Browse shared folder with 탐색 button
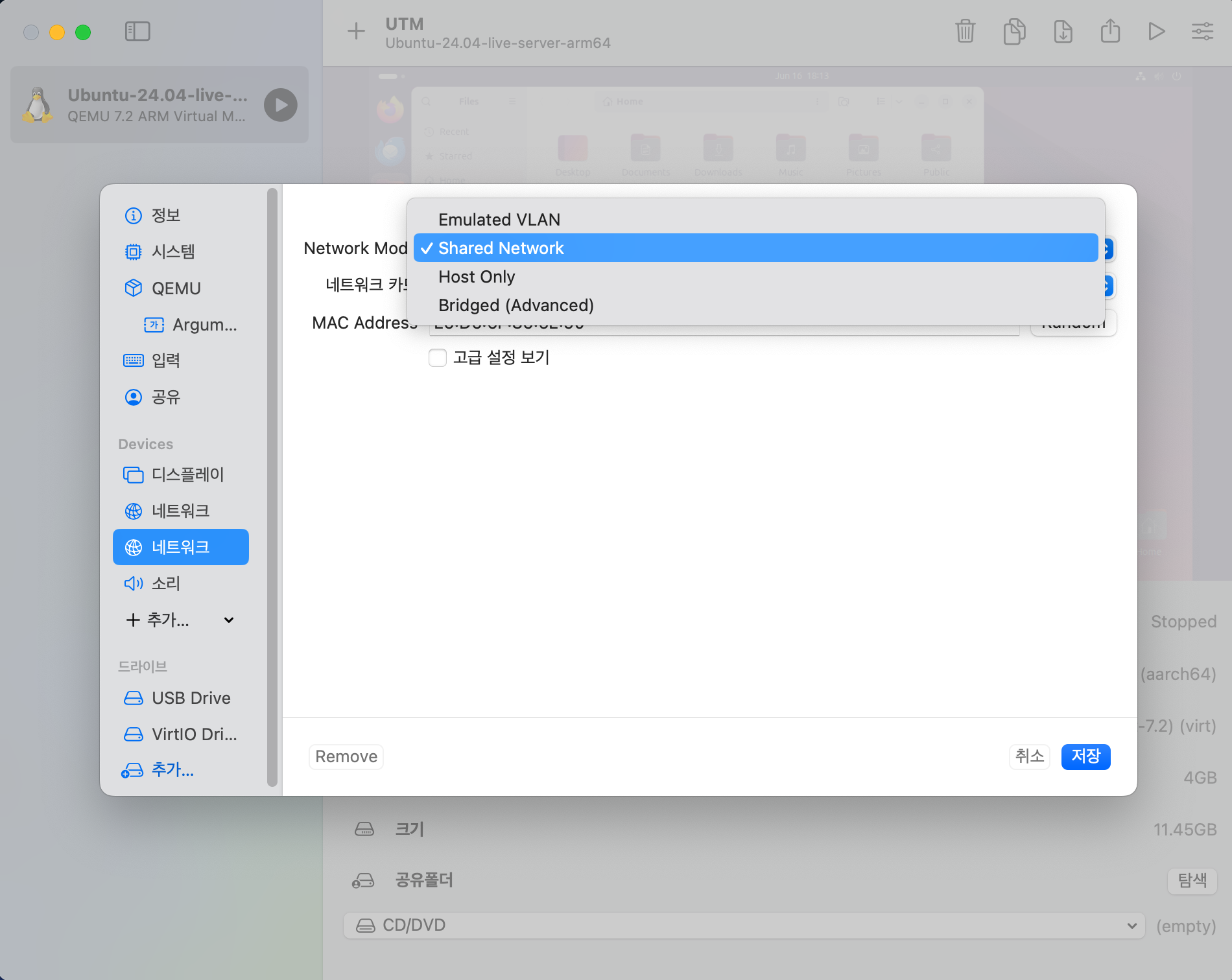 1192,880
